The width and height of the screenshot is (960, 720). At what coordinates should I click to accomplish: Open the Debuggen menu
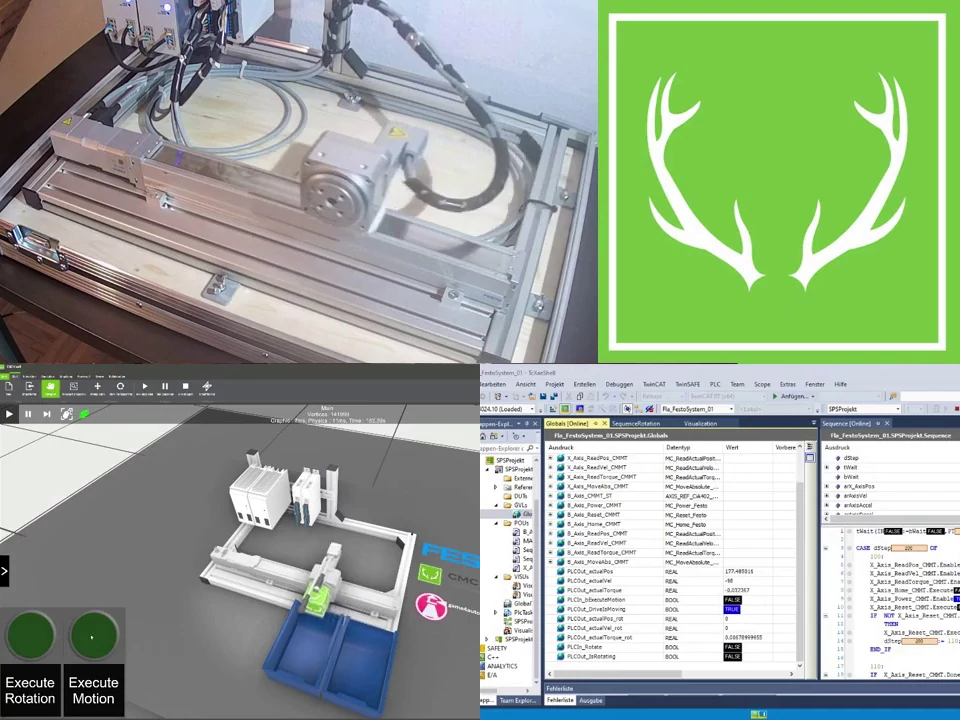point(619,384)
